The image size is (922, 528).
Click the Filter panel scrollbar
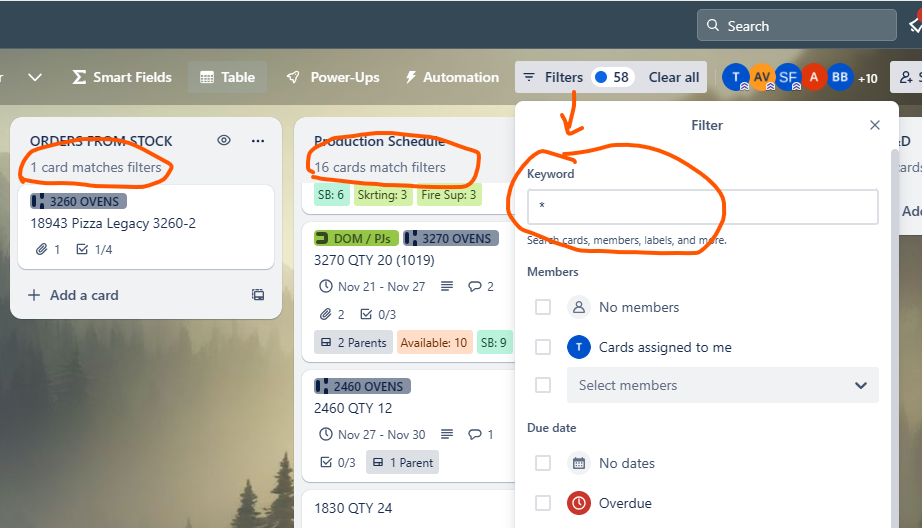[x=895, y=338]
